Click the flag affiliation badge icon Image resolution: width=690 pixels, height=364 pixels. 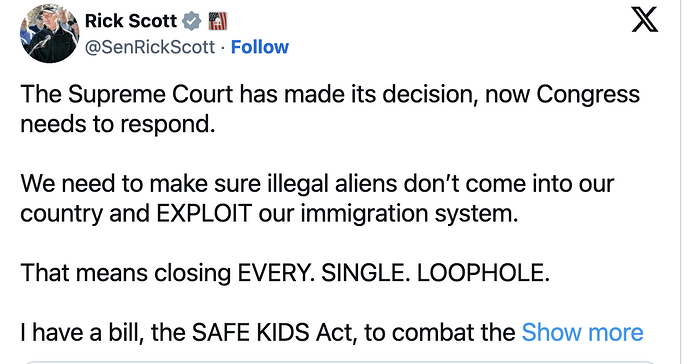(217, 21)
